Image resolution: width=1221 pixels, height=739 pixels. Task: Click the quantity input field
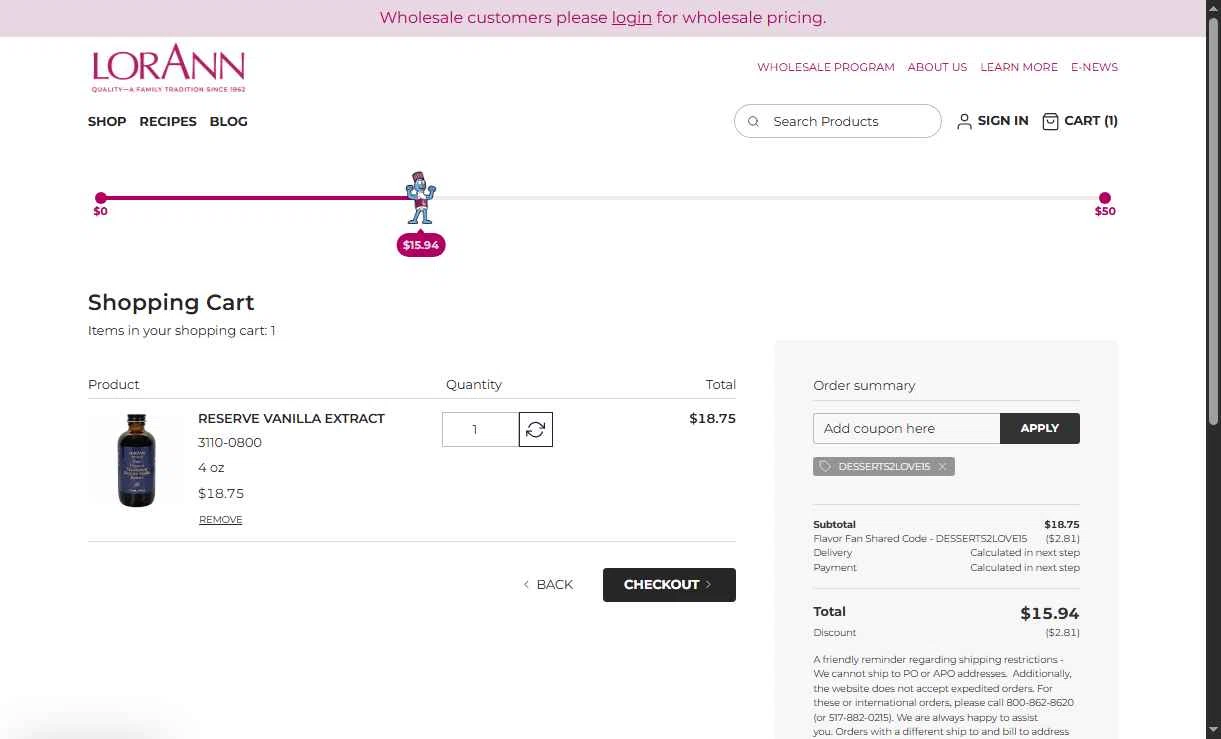pyautogui.click(x=480, y=429)
